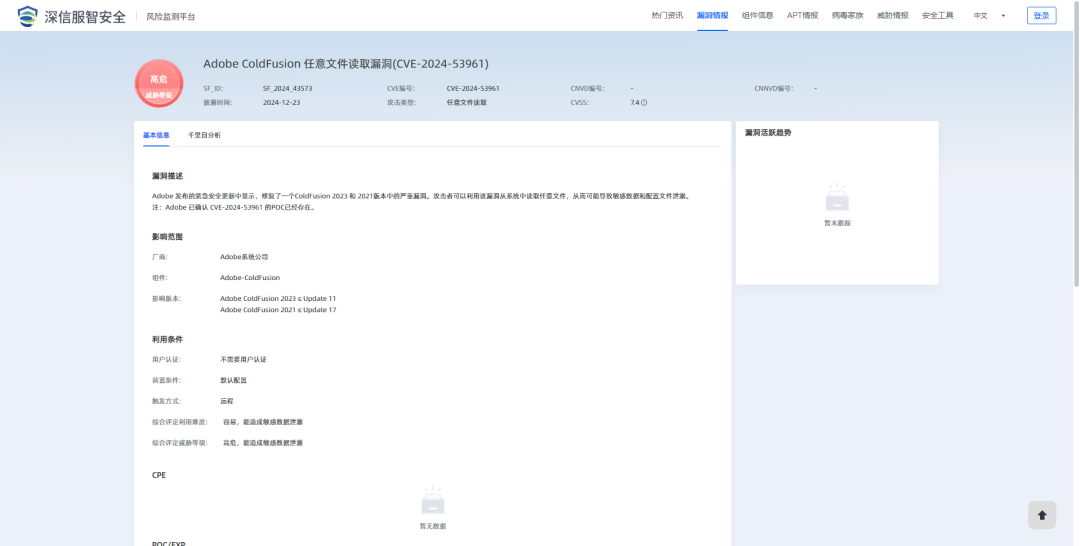Click the CVSS score 7.4
Screen dimensions: 1080x546
tap(634, 103)
